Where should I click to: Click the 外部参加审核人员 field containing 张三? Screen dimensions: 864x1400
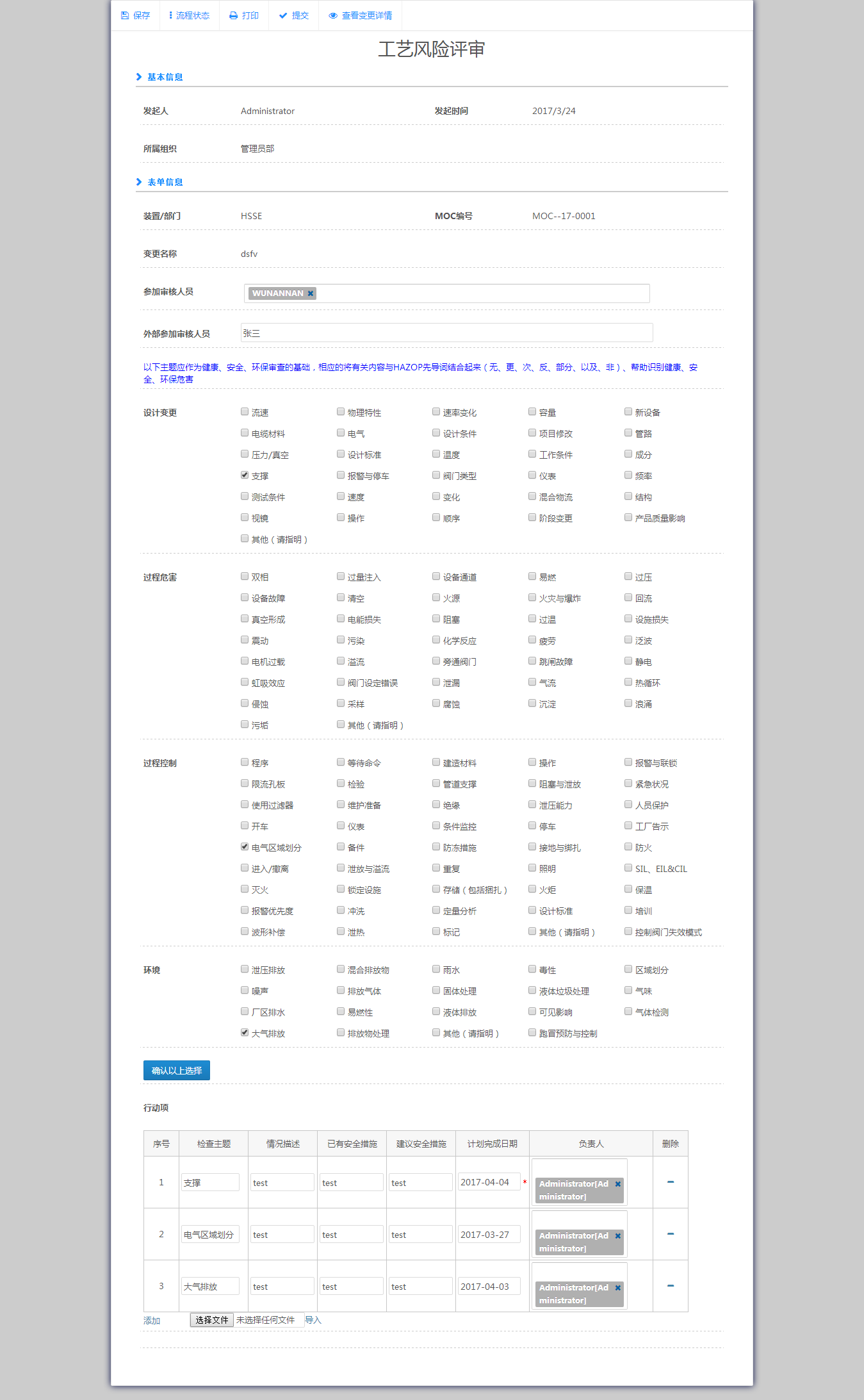click(x=447, y=333)
